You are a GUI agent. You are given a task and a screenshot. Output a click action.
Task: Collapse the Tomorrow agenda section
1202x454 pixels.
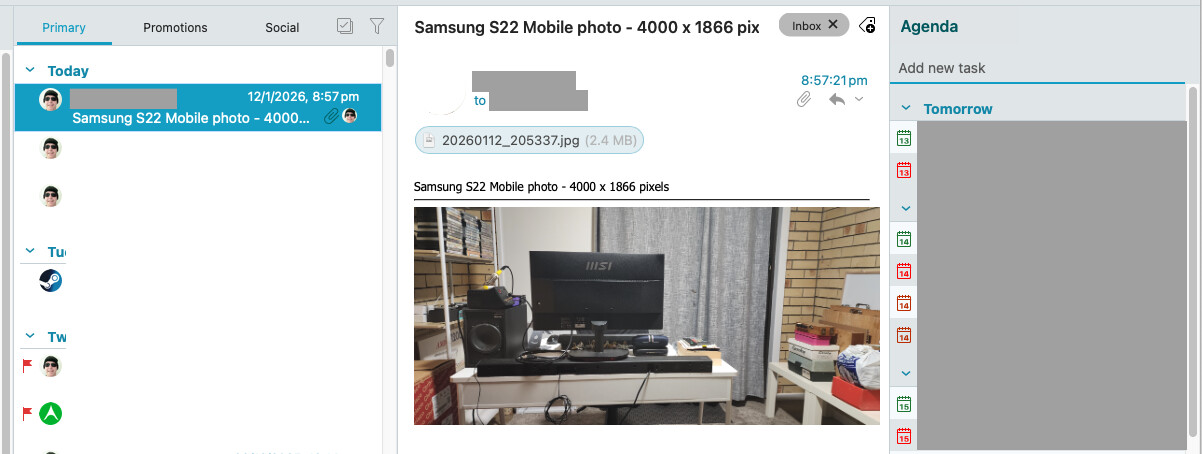(x=906, y=108)
